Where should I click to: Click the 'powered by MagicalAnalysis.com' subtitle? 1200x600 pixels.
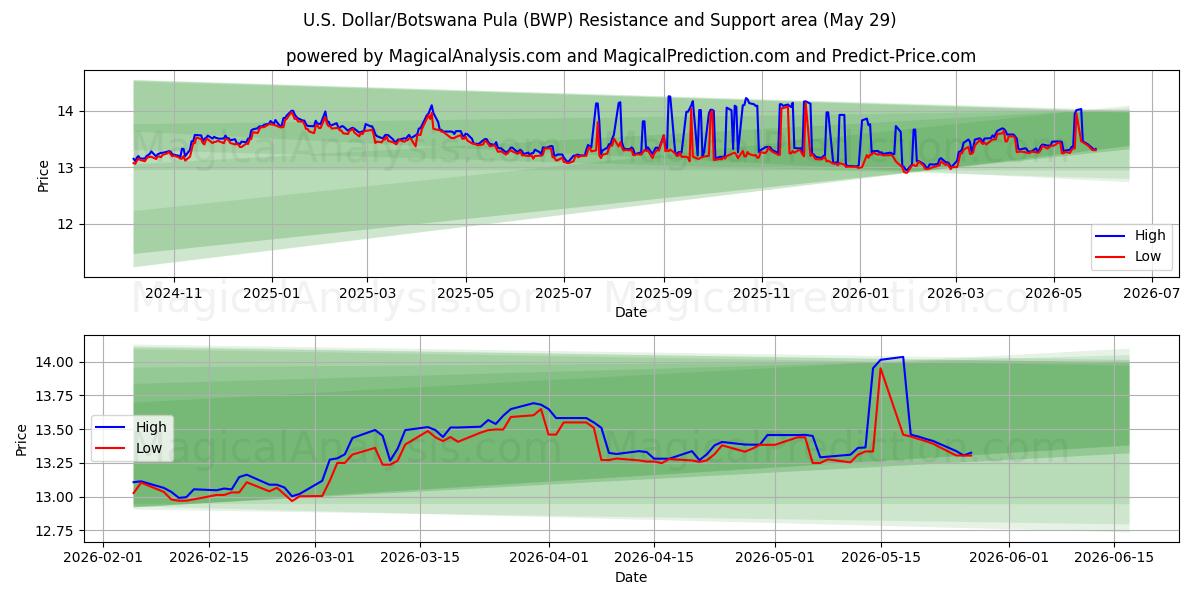[631, 56]
